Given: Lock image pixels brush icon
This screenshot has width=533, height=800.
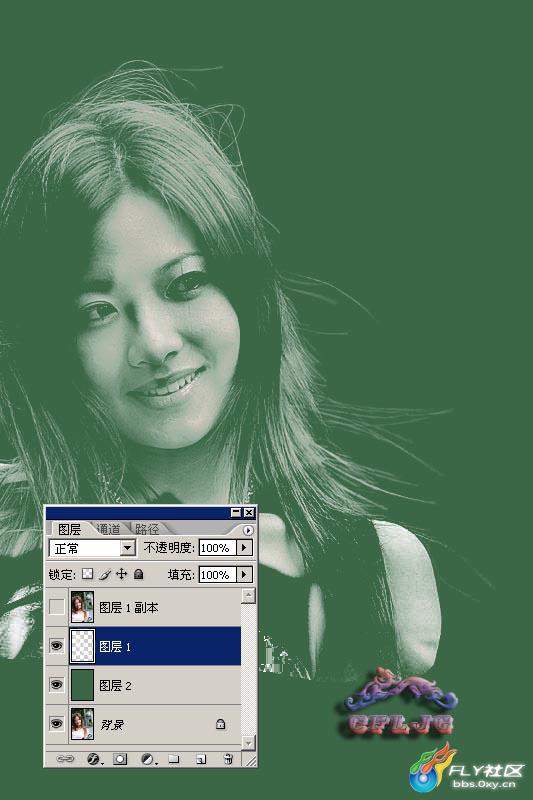Looking at the screenshot, I should pyautogui.click(x=105, y=574).
